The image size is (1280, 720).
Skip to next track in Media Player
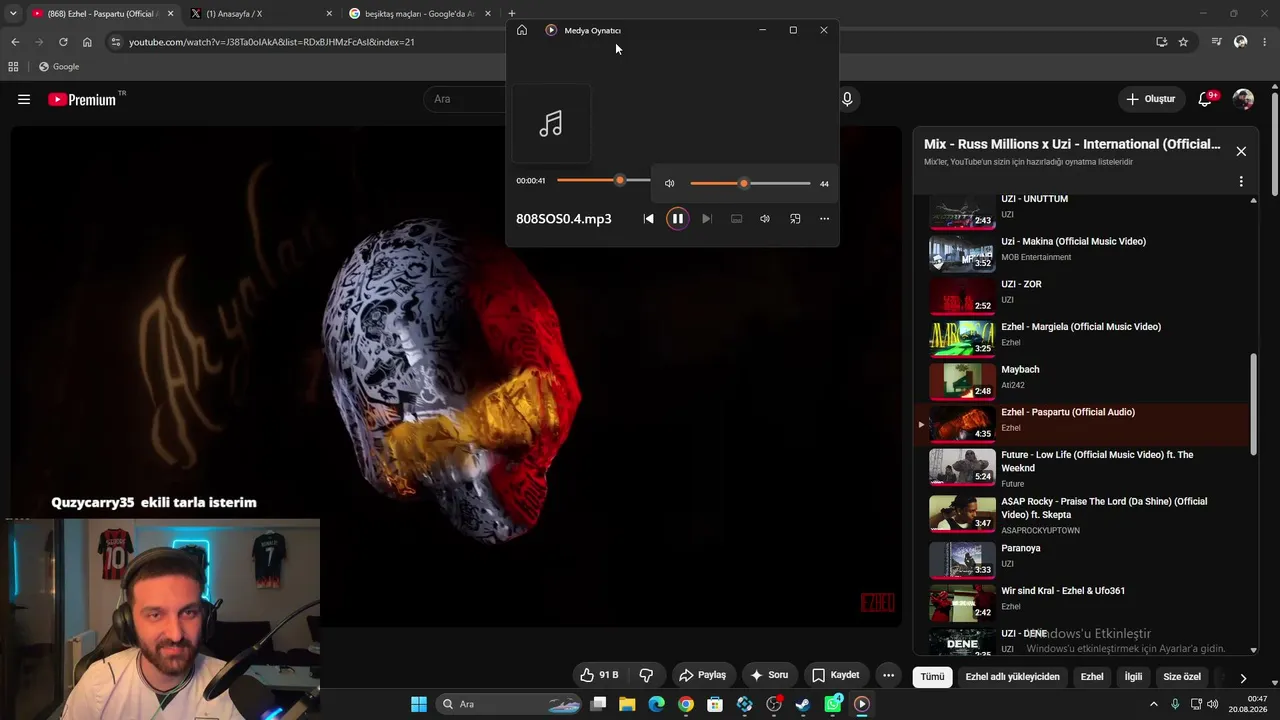point(707,219)
